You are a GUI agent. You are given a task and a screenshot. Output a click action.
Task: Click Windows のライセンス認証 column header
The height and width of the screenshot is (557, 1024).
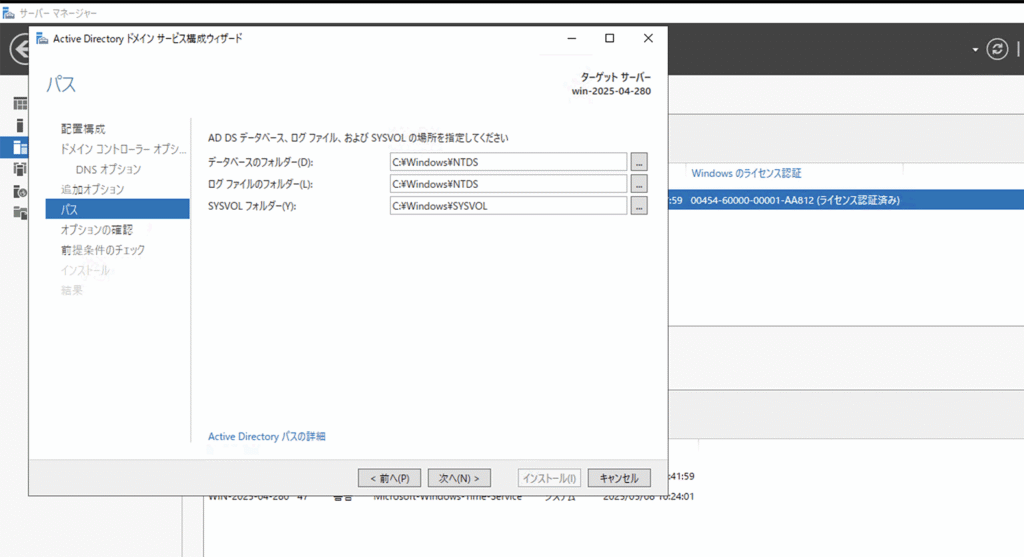click(746, 173)
